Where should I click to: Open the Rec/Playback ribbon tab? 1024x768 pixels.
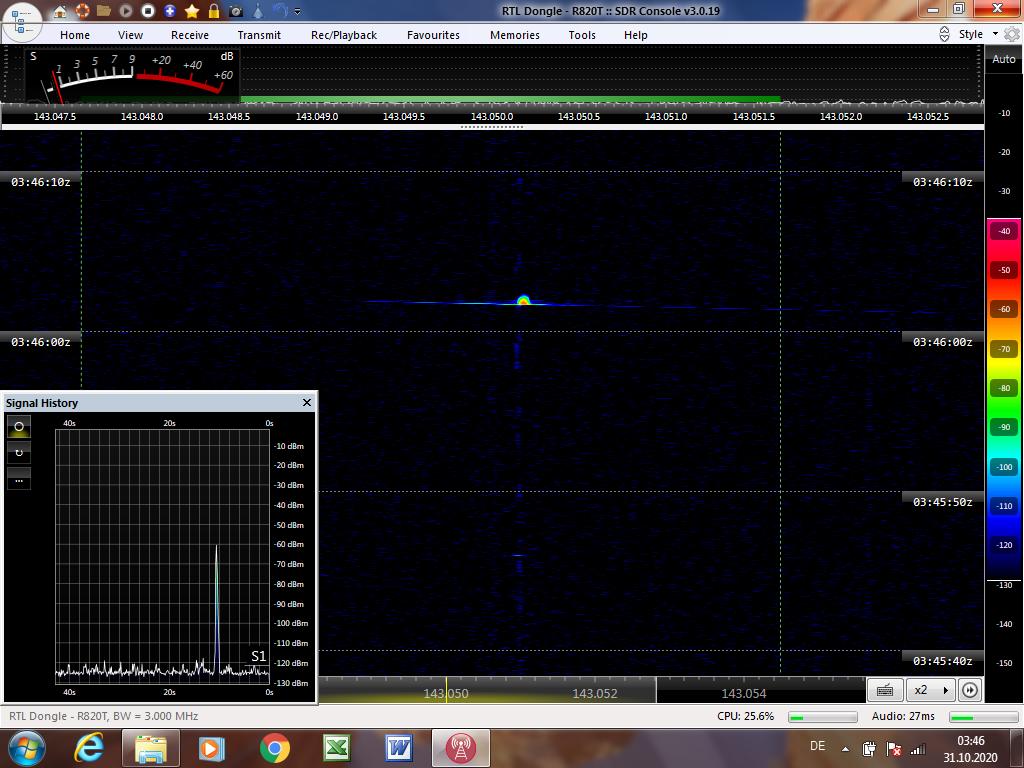(x=344, y=35)
